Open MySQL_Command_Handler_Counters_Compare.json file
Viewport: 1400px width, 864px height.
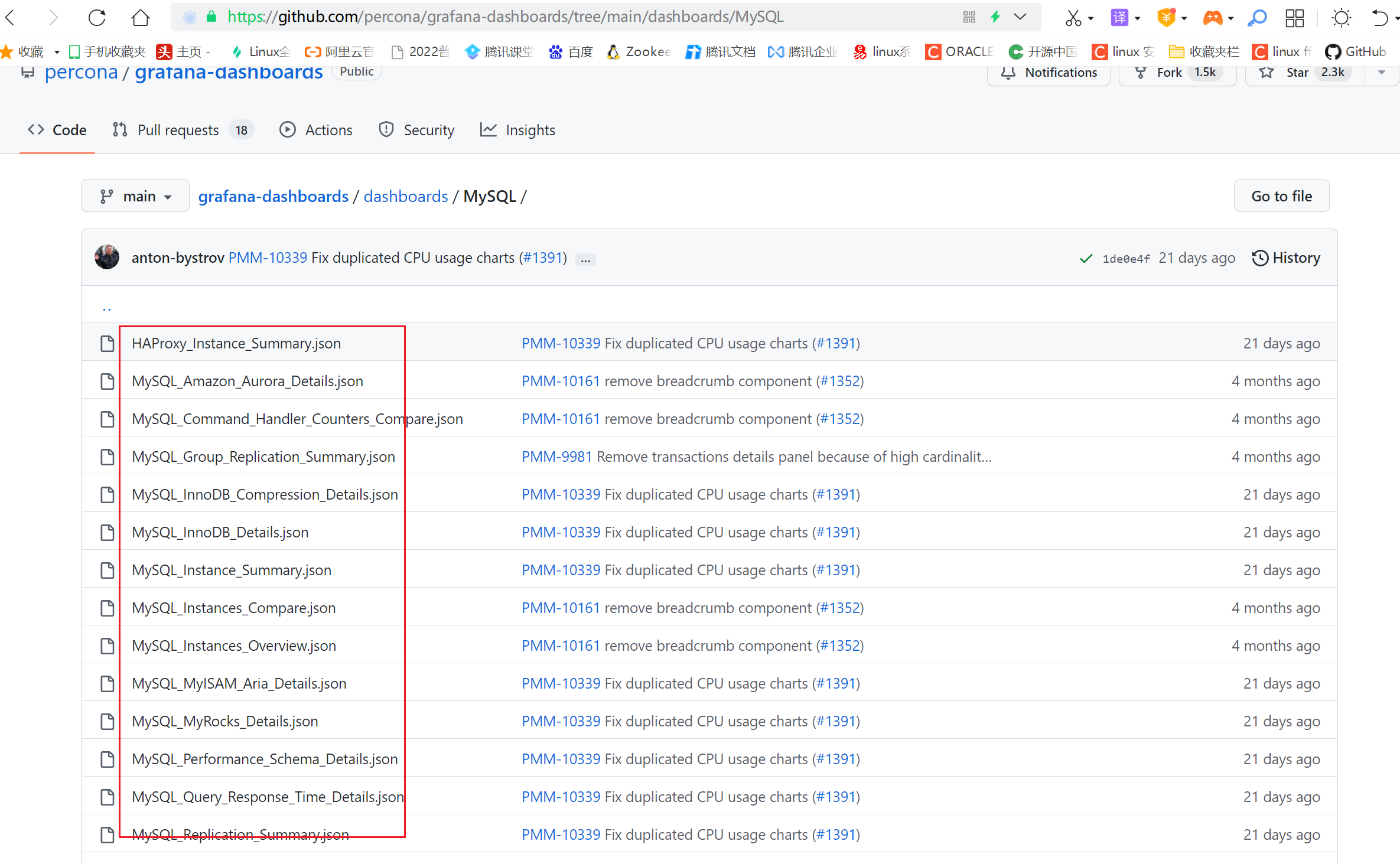click(297, 419)
